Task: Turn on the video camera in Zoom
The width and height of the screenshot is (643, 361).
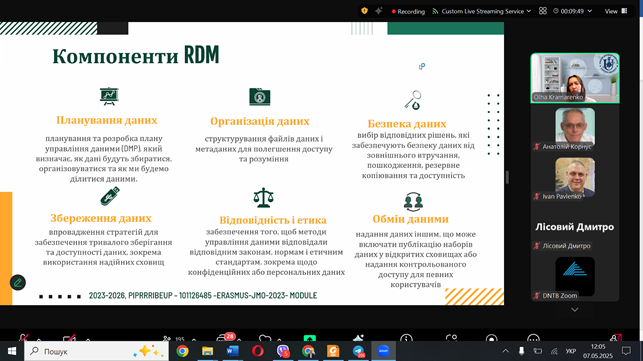Action: (x=69, y=338)
